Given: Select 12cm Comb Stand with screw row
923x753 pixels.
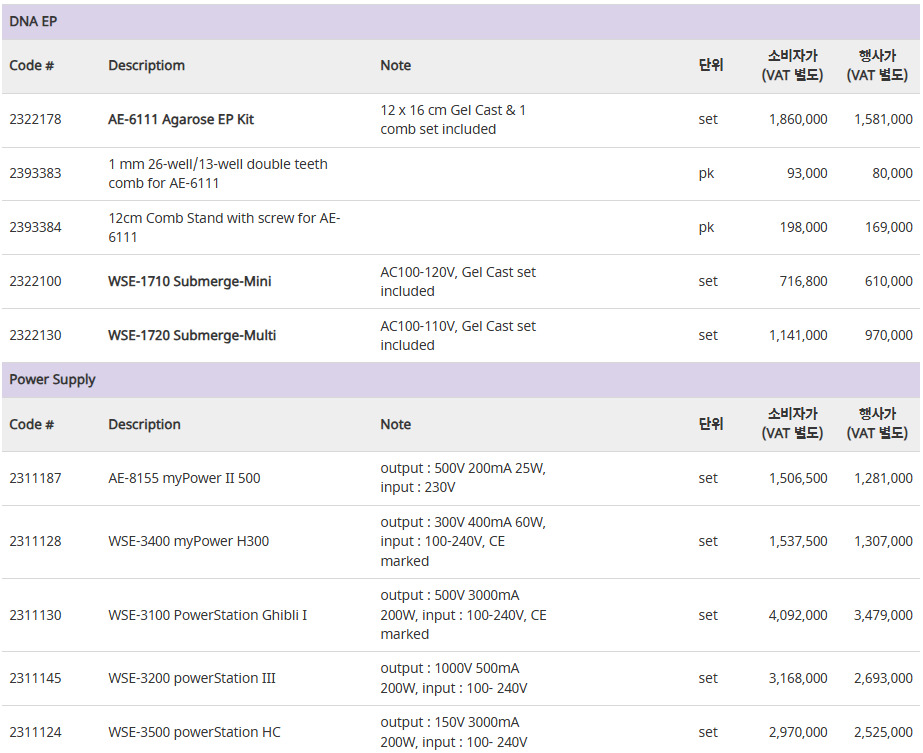Looking at the screenshot, I should tap(461, 228).
